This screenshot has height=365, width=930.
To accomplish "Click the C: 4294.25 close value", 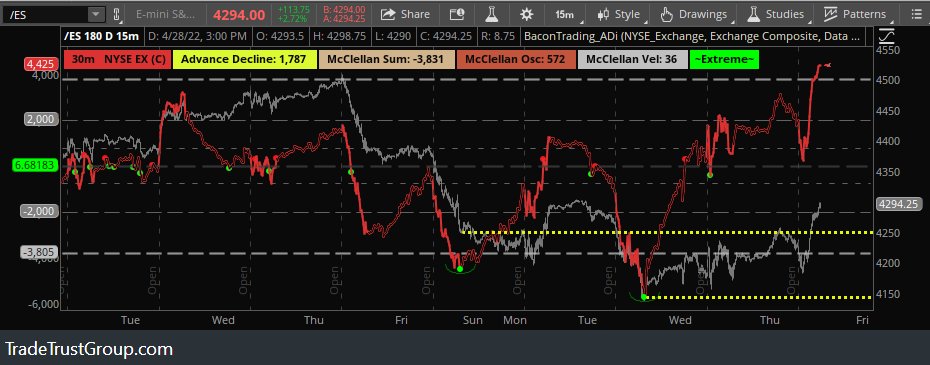I will point(446,36).
